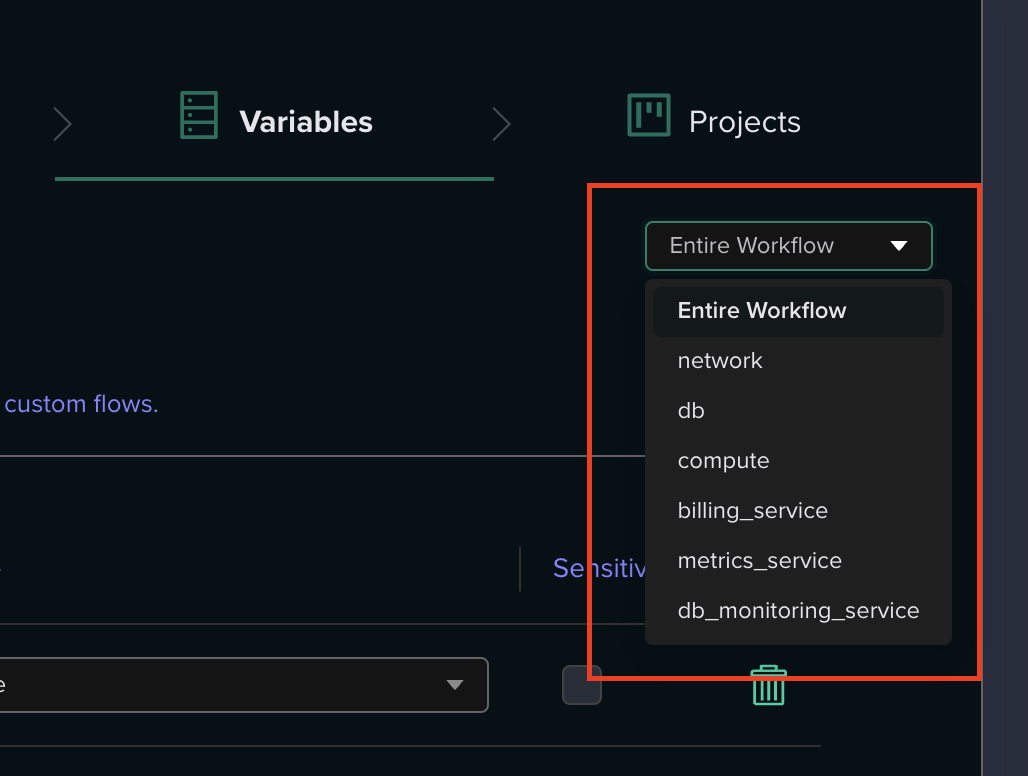Choose compute in the open dropdown

tap(723, 460)
